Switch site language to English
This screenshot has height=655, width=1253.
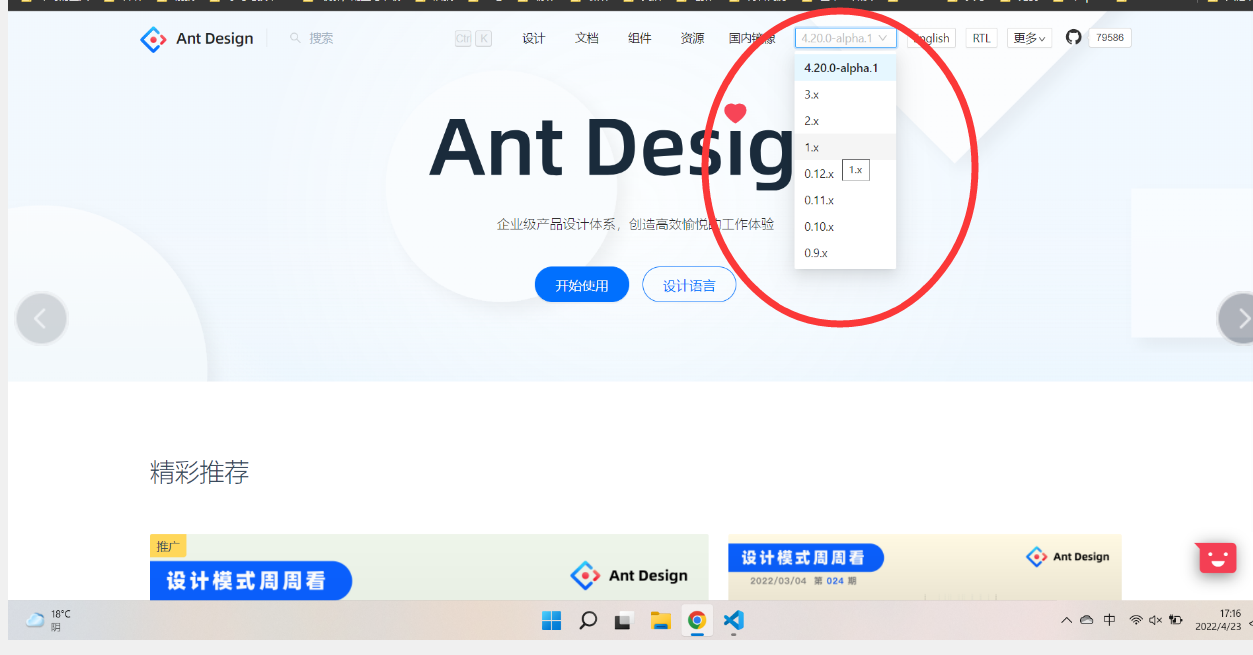coord(929,37)
